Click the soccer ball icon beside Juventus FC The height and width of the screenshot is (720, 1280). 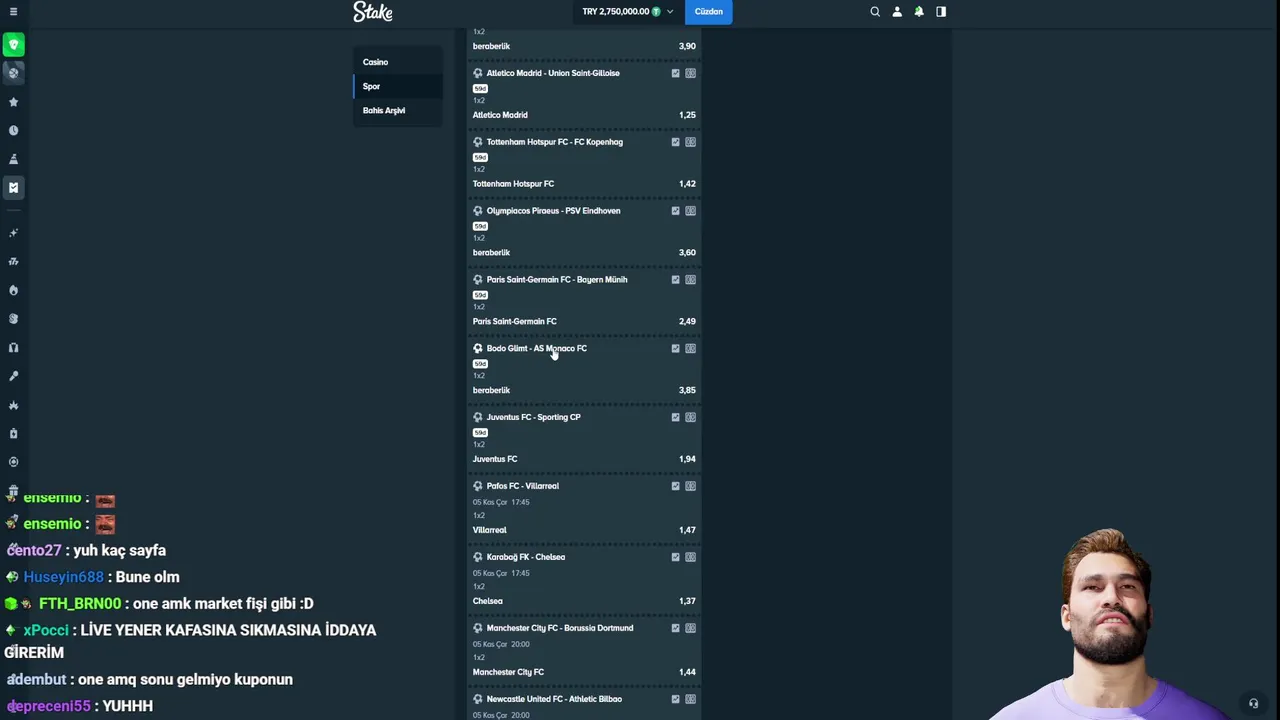(x=478, y=417)
